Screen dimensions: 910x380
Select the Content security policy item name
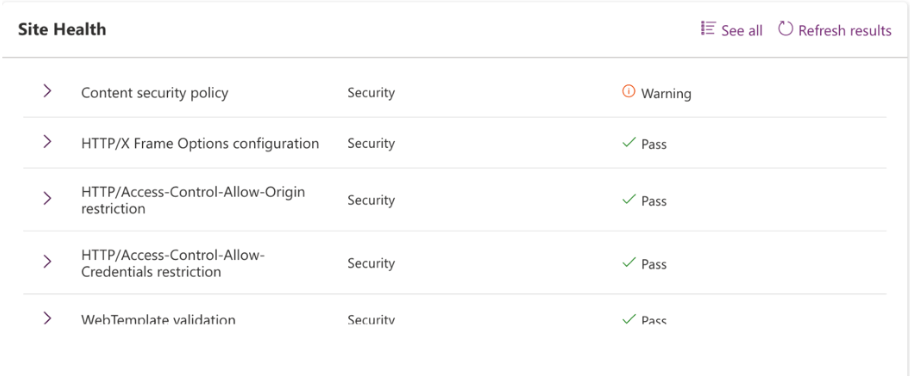coord(154,93)
